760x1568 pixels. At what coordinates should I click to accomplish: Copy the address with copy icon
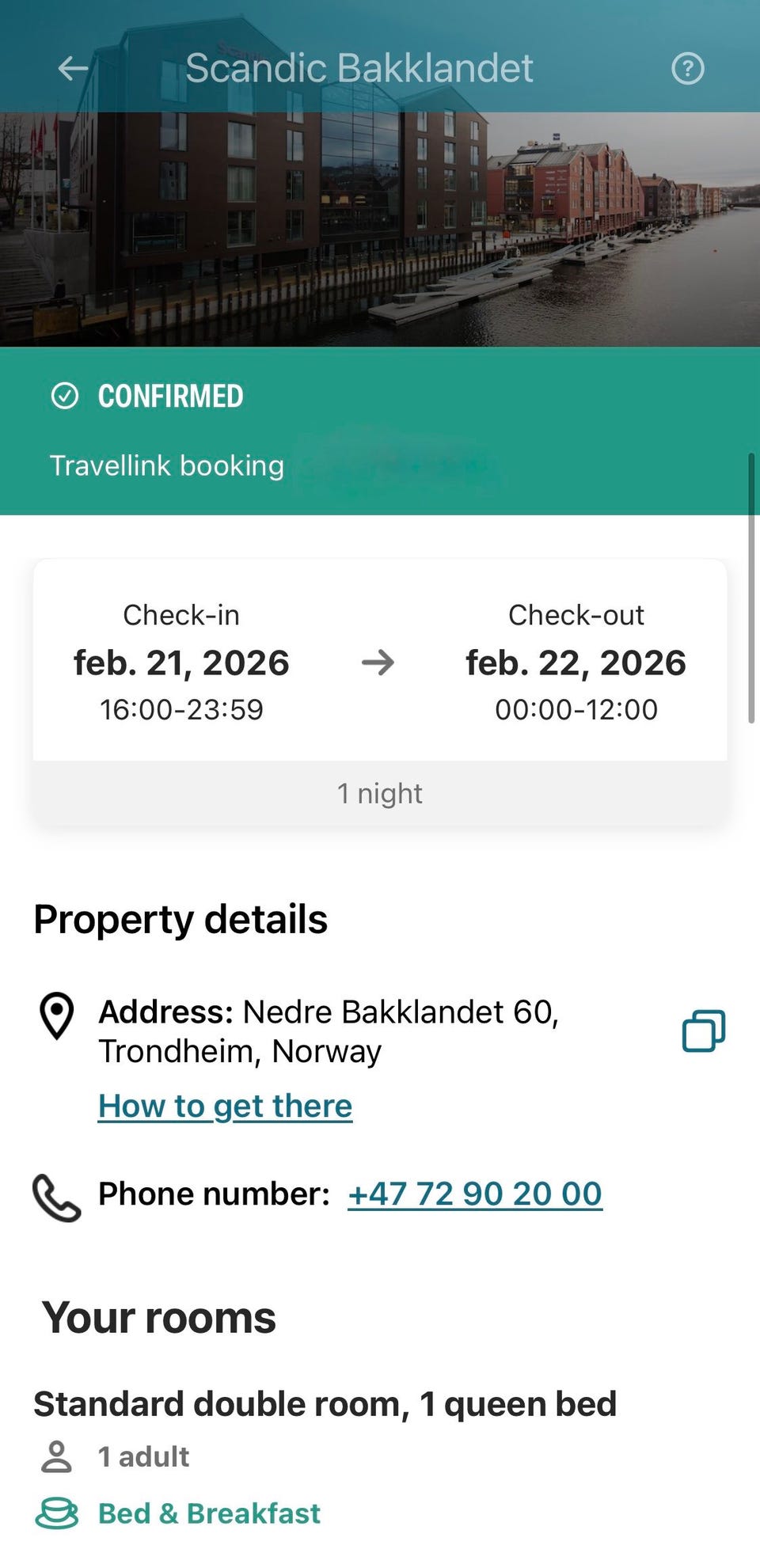click(x=703, y=1031)
